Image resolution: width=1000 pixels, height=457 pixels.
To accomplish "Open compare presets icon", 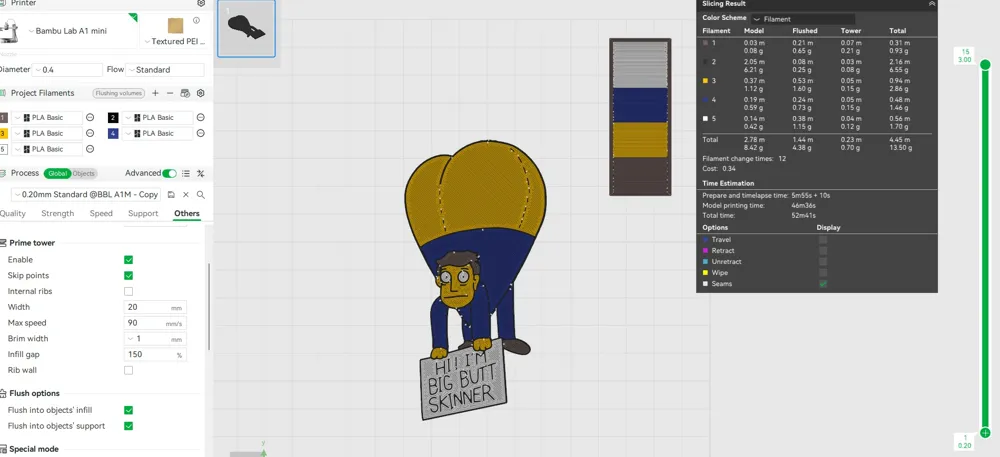I will [200, 173].
